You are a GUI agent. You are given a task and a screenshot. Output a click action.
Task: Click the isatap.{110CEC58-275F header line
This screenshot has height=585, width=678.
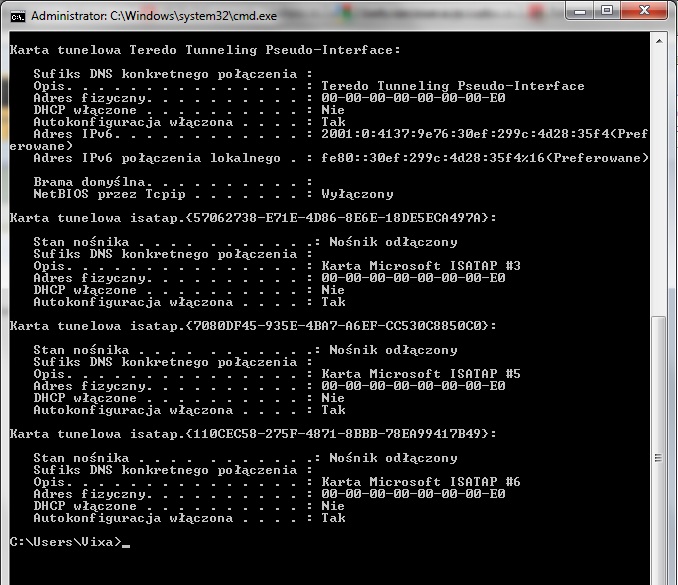click(253, 434)
